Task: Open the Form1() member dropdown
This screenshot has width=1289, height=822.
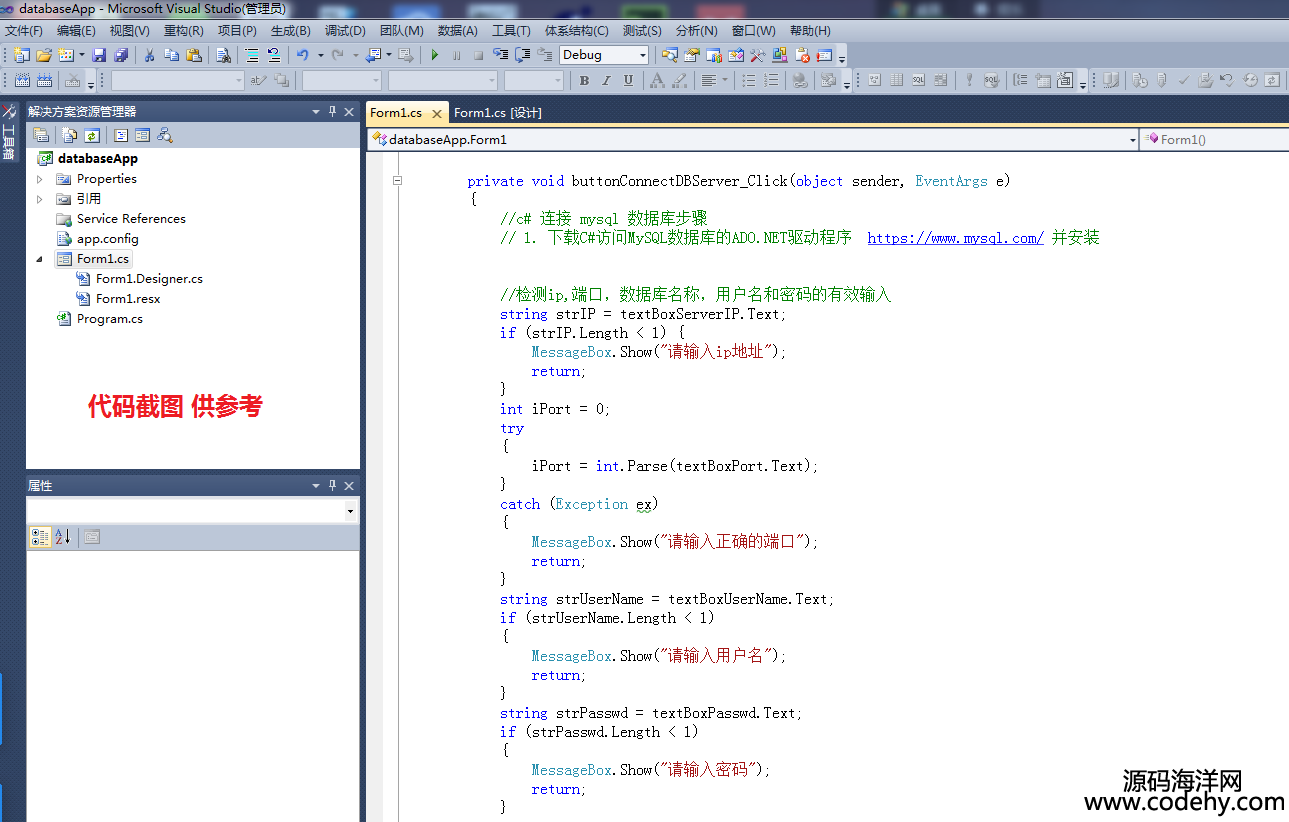Action: 1214,140
